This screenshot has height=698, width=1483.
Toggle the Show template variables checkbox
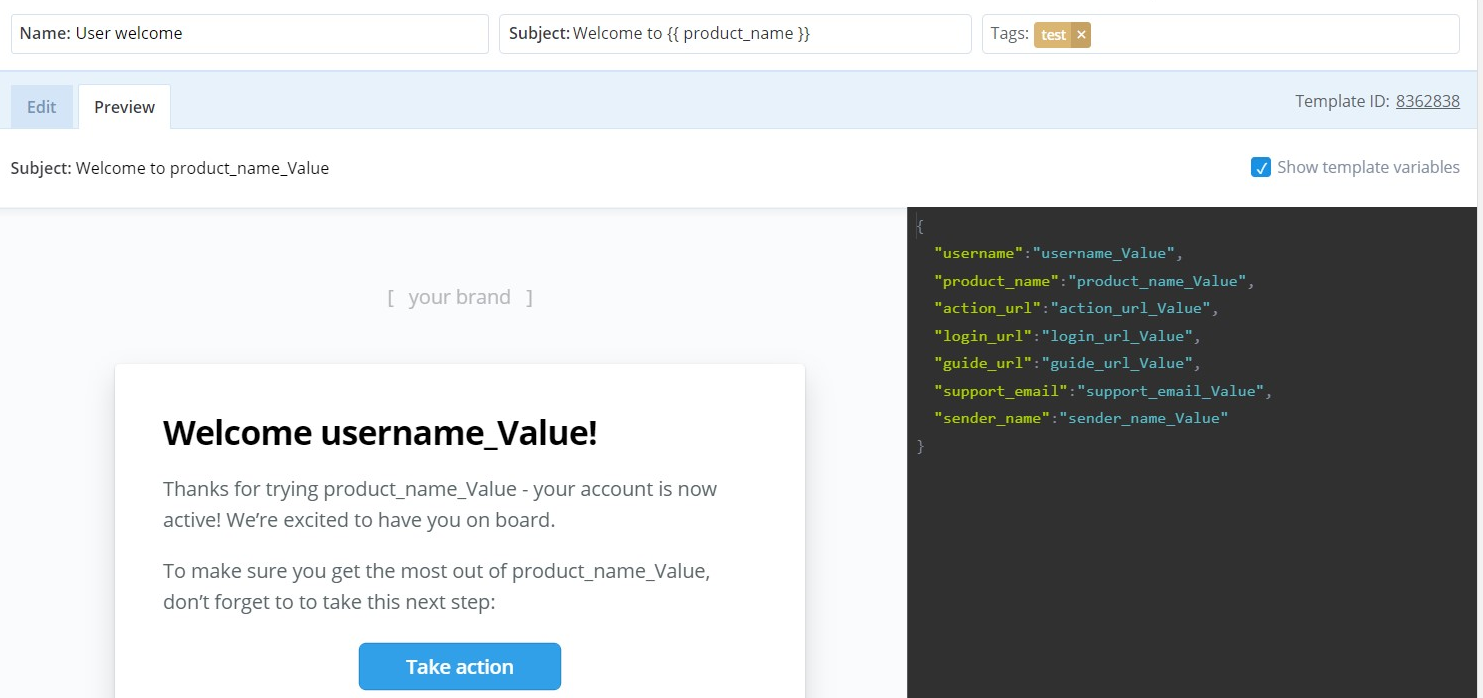pos(1261,167)
